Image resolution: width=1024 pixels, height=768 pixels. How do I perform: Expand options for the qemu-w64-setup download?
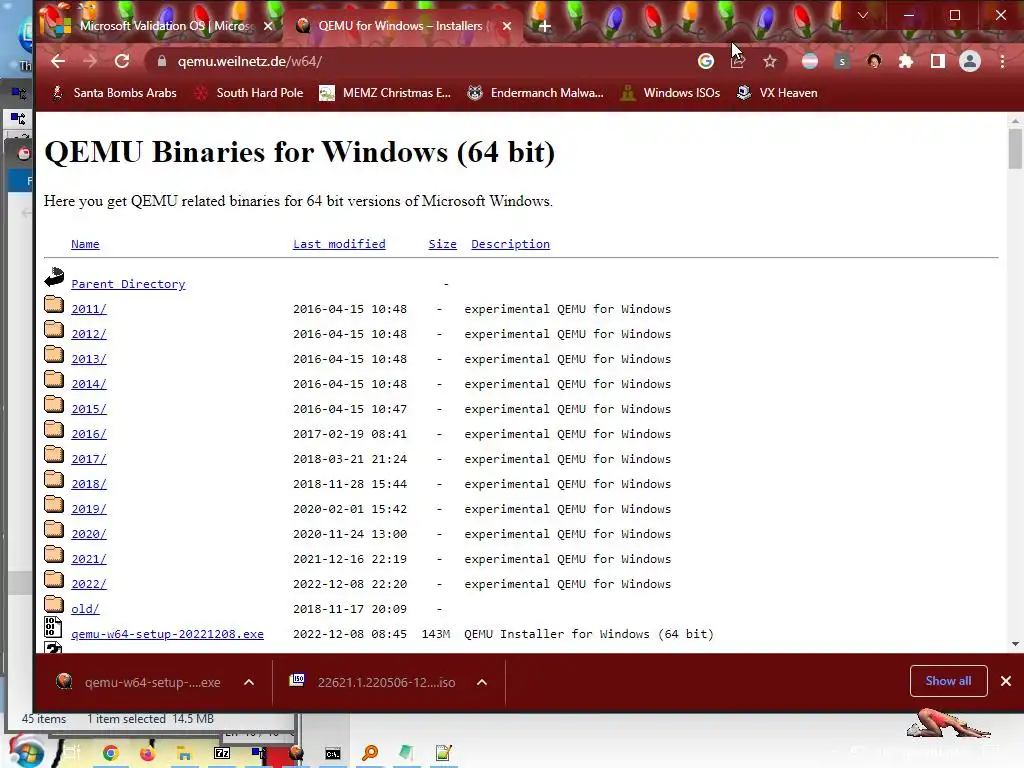coord(249,682)
